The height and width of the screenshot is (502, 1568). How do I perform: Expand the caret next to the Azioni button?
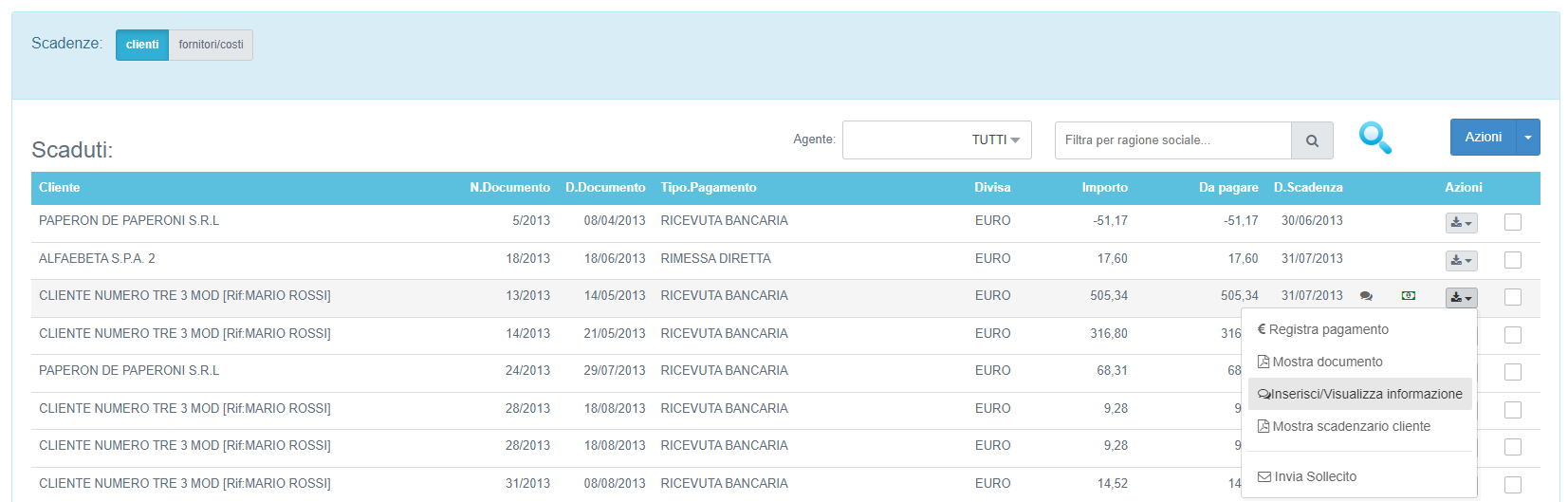(1528, 138)
